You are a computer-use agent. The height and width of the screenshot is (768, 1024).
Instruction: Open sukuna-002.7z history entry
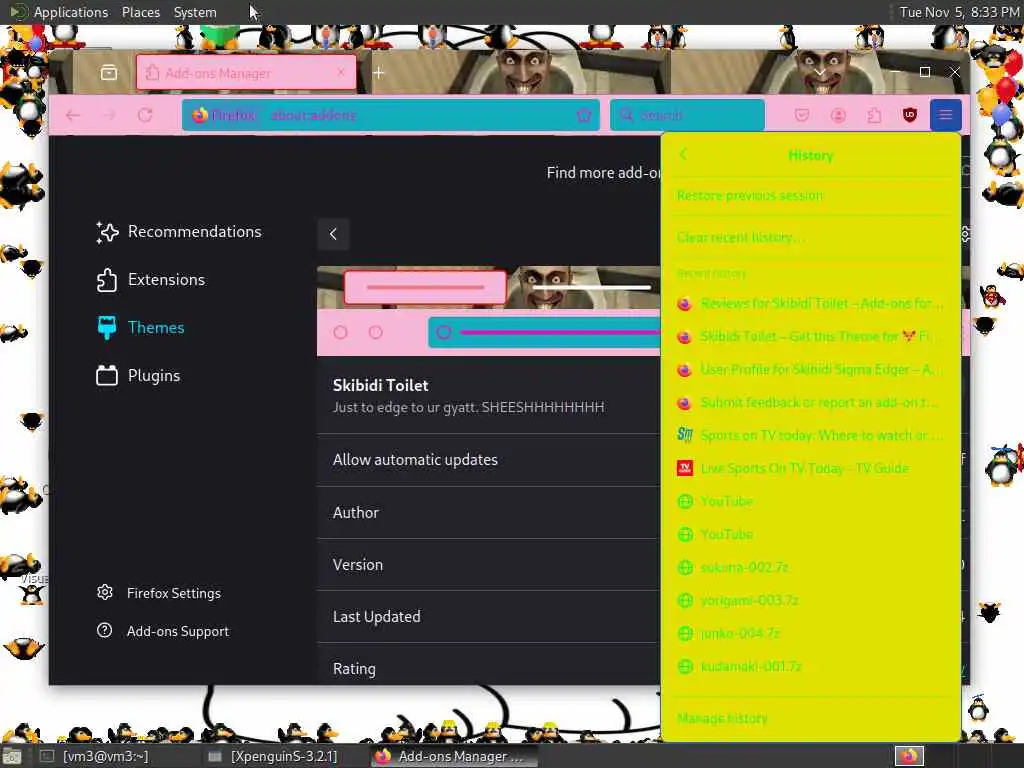point(810,568)
